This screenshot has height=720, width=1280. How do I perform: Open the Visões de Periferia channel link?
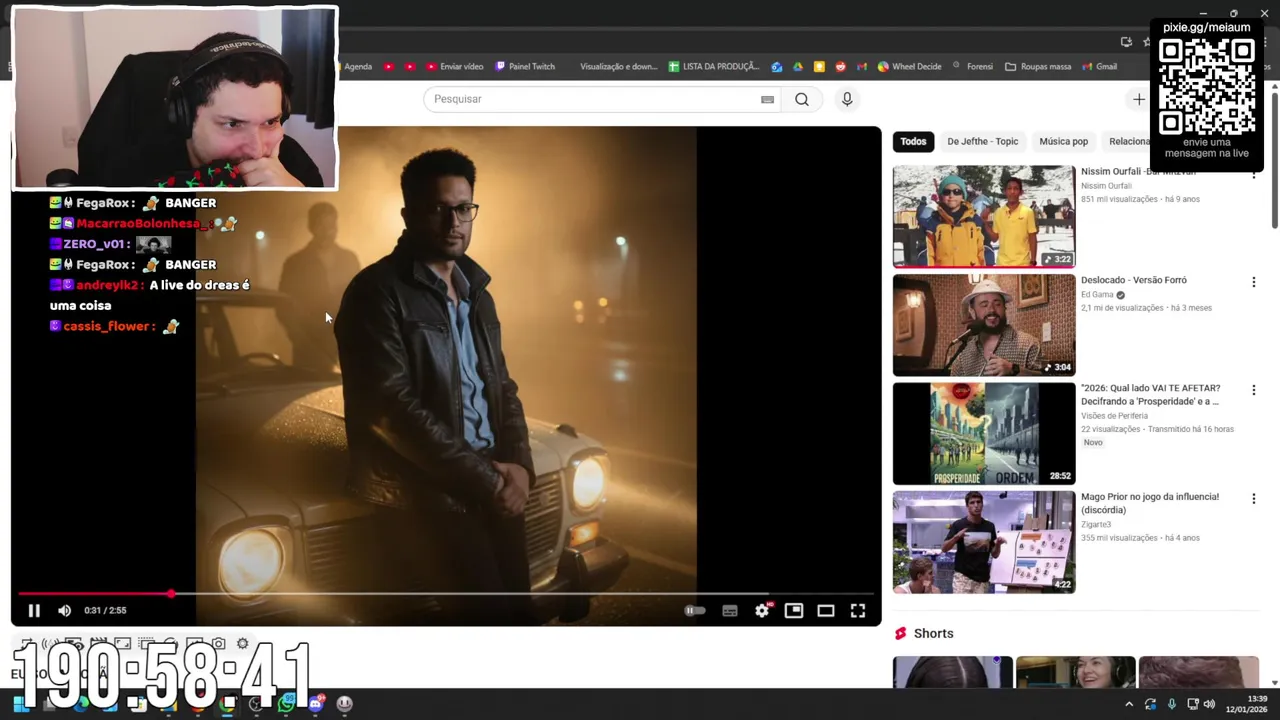(x=1114, y=416)
